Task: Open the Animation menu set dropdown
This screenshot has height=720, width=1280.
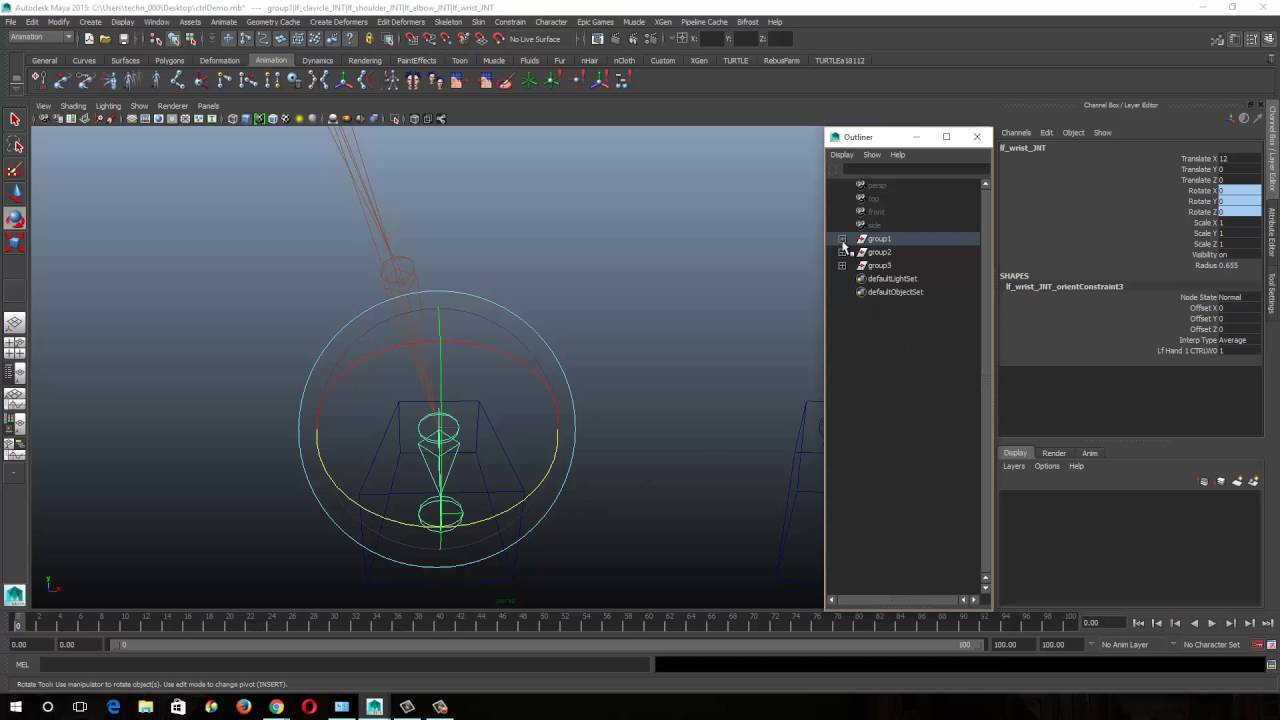Action: click(x=41, y=38)
